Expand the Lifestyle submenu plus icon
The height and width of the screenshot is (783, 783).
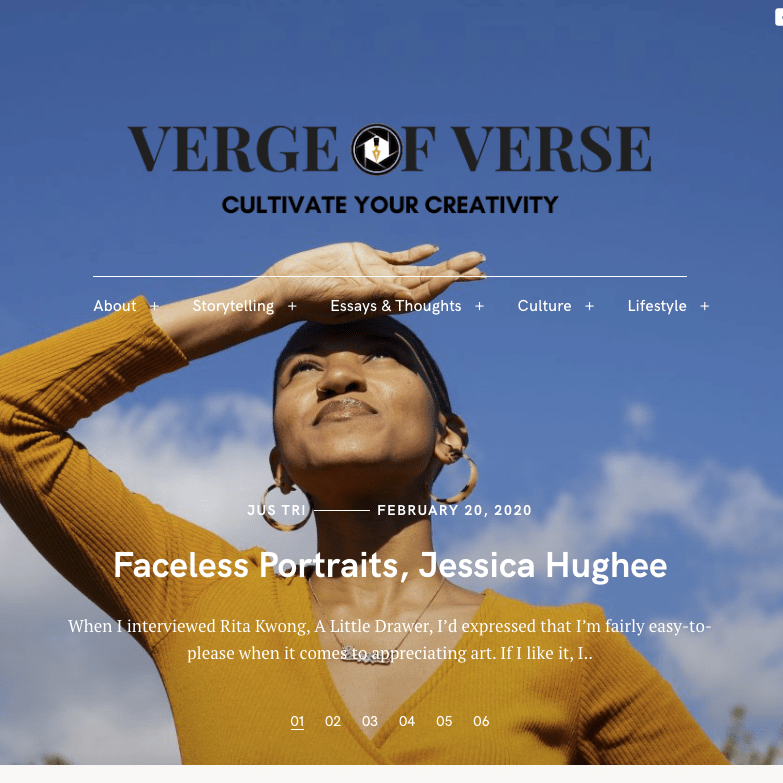(x=705, y=306)
